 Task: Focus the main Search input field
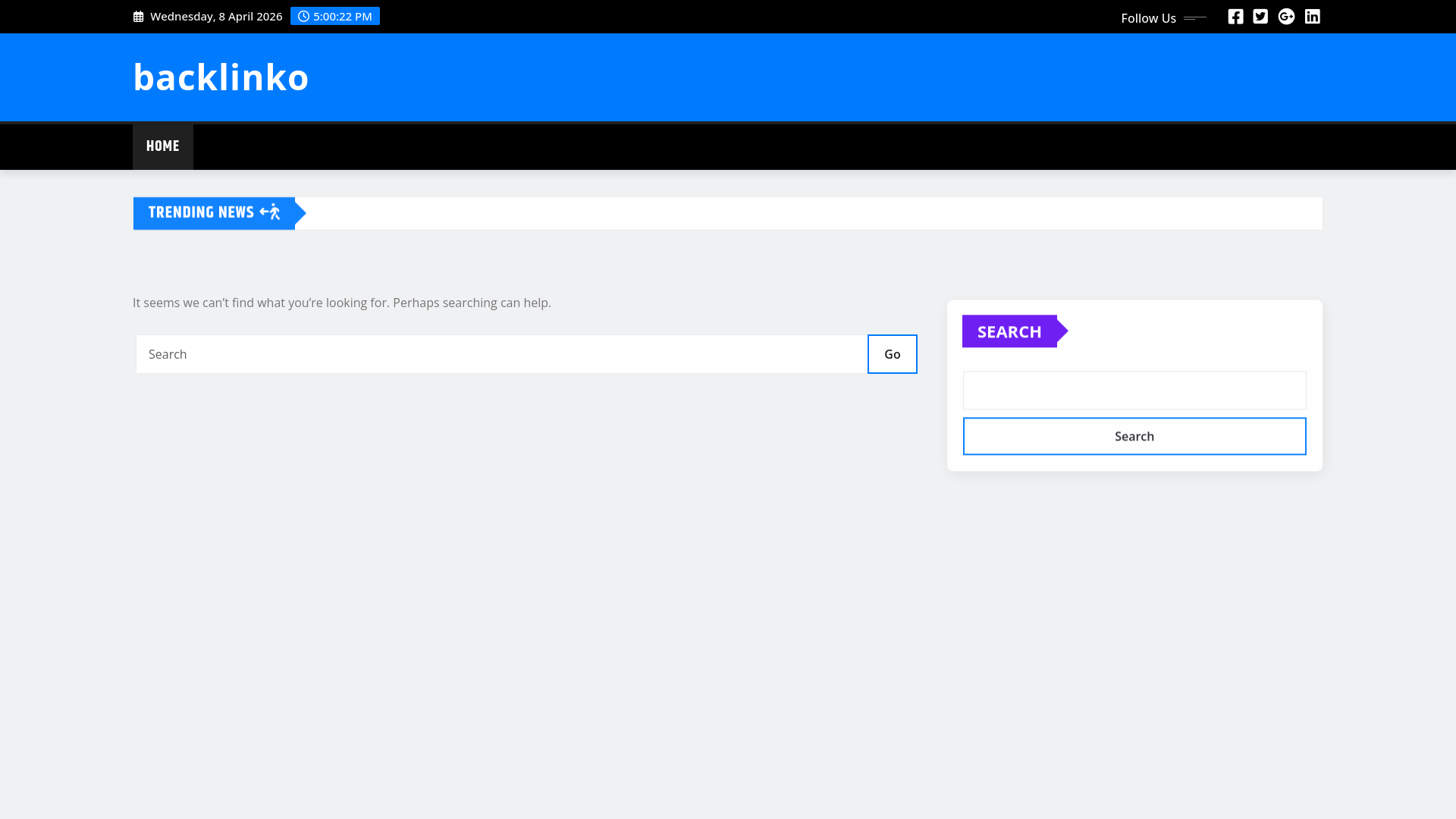pos(502,354)
